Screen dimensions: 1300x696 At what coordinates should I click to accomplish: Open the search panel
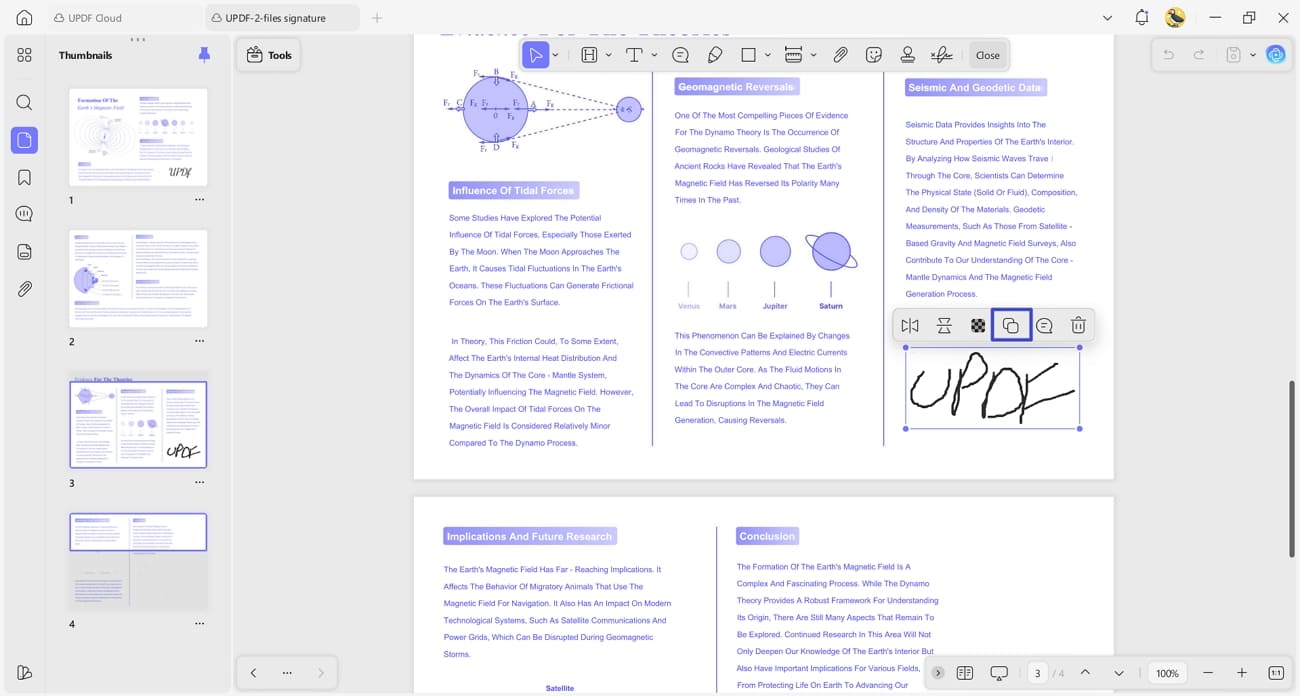[24, 102]
